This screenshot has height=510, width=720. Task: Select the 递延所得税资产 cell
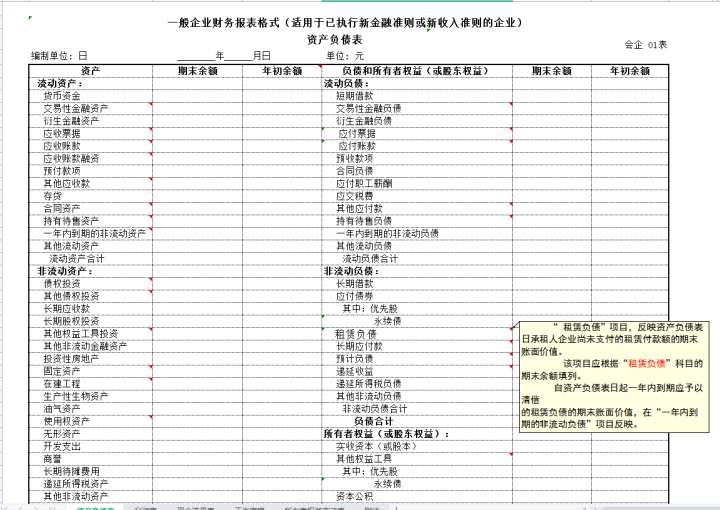coord(90,484)
